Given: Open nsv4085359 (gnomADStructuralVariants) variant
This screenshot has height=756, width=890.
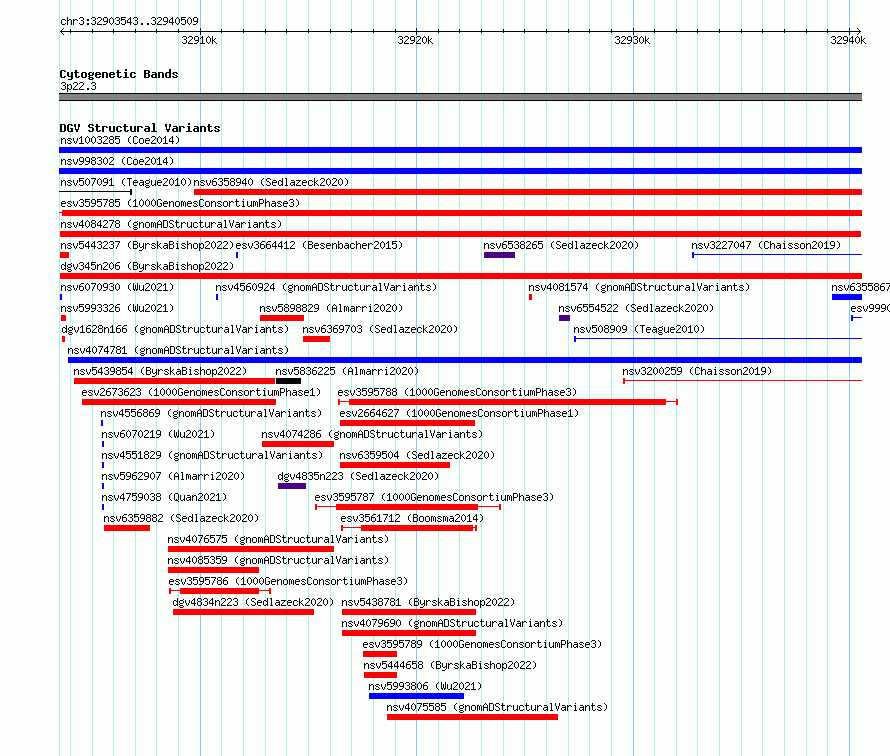Looking at the screenshot, I should point(278,560).
